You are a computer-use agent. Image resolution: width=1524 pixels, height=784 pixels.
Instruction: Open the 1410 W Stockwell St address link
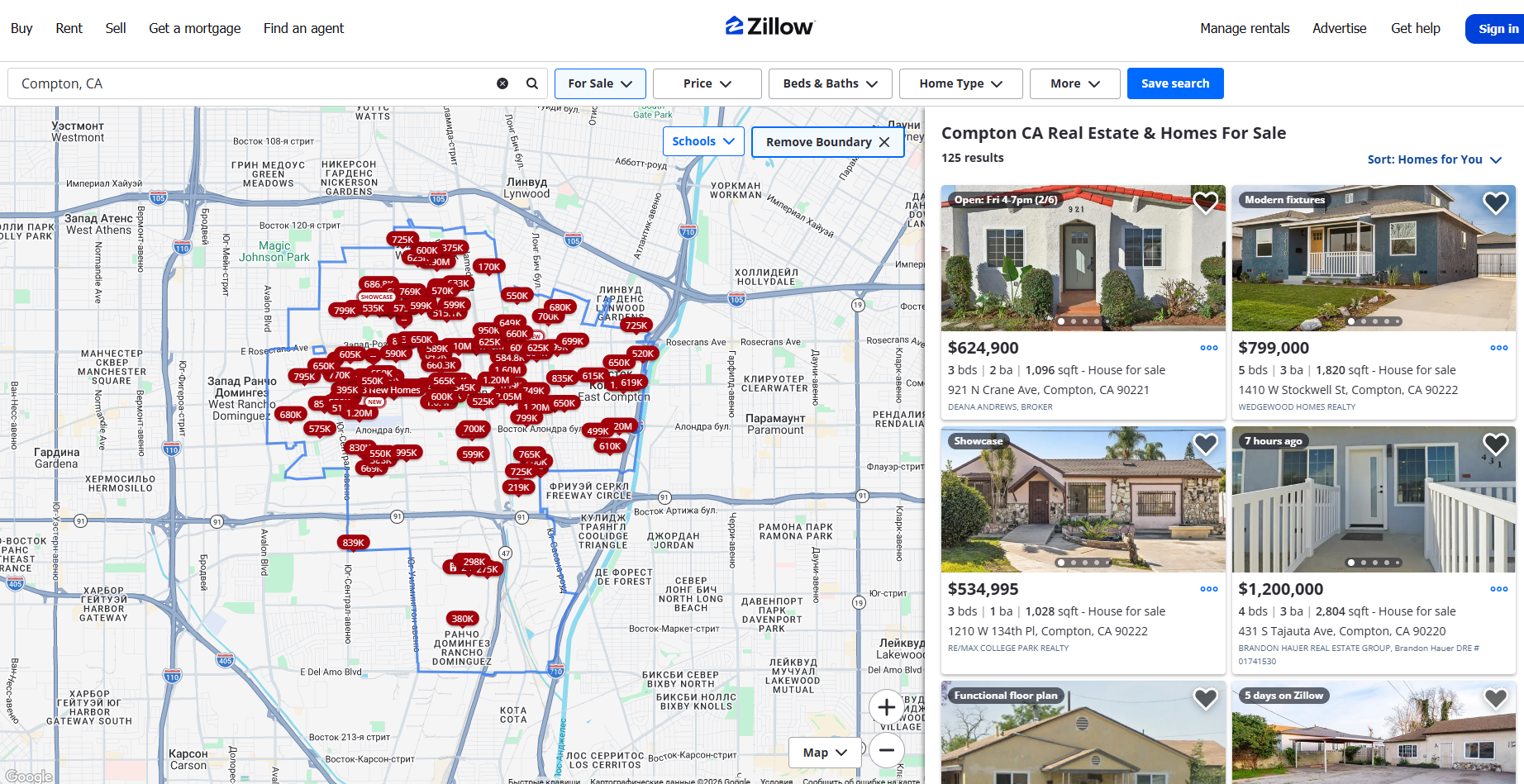(x=1348, y=390)
